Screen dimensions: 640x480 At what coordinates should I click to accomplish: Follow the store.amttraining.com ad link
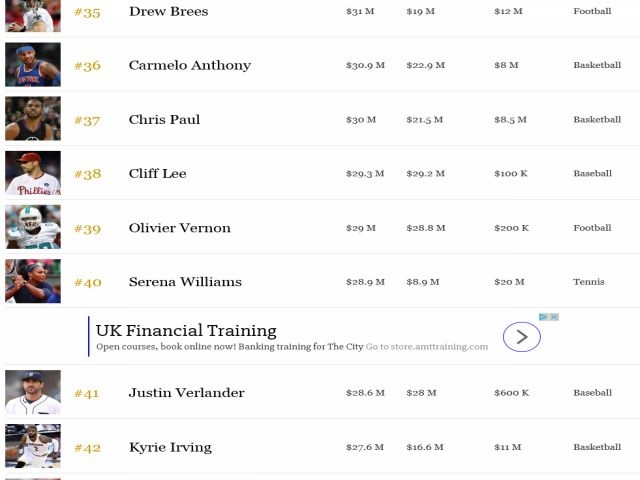[x=427, y=347]
